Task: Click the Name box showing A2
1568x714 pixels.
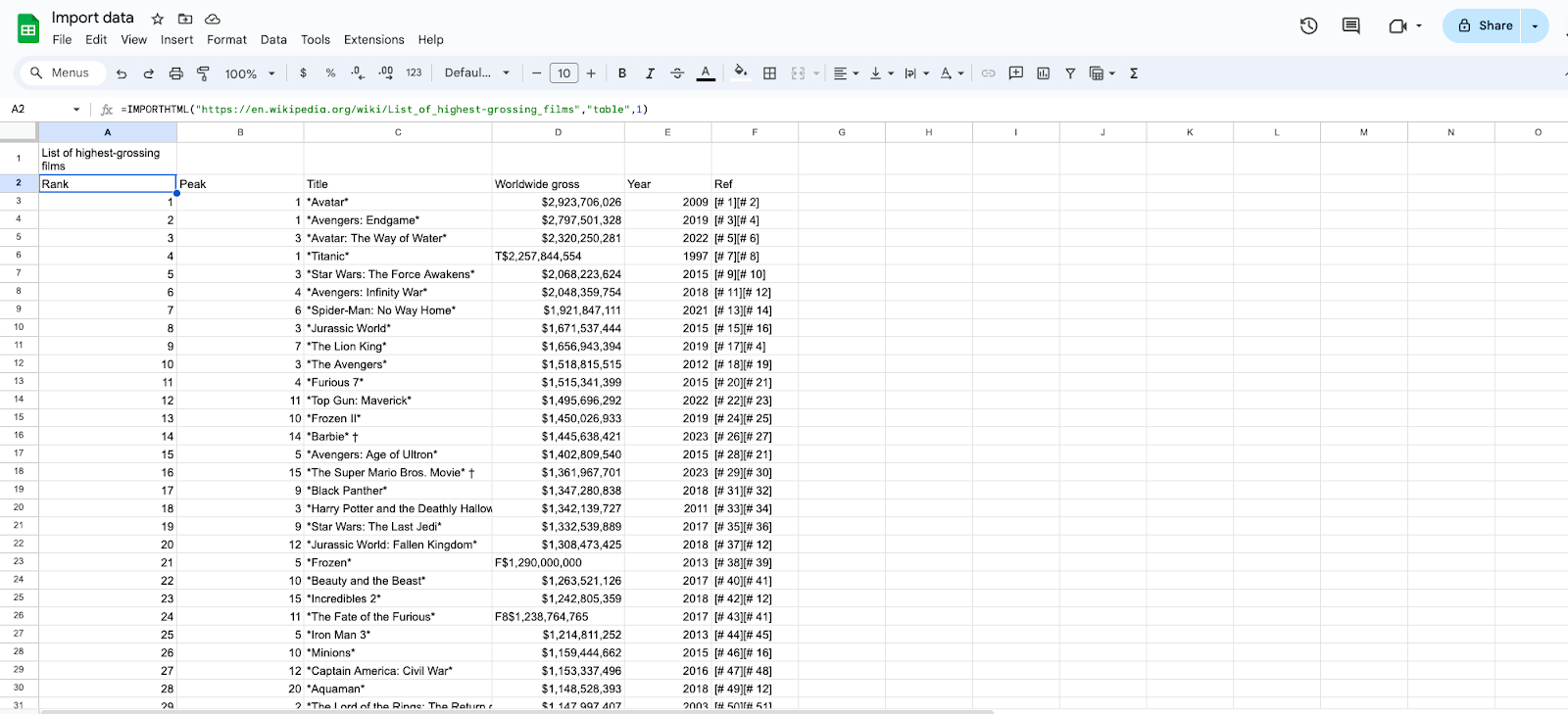Action: click(39, 109)
